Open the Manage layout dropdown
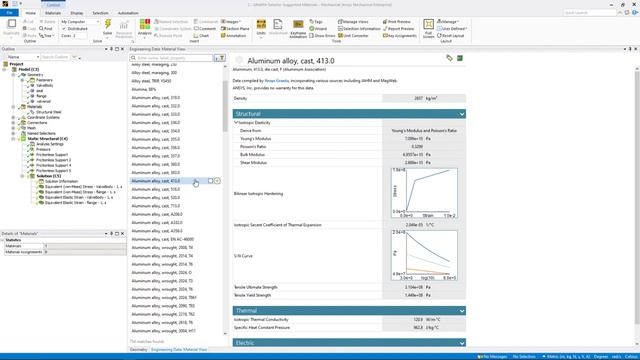 [448, 22]
